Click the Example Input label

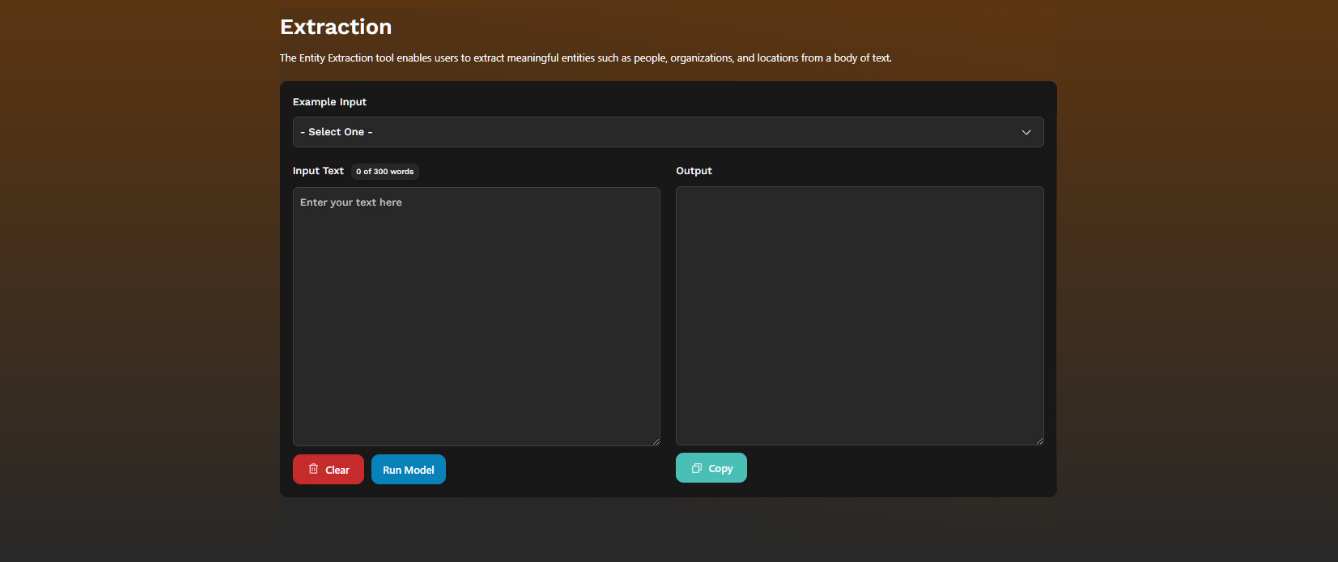point(329,102)
